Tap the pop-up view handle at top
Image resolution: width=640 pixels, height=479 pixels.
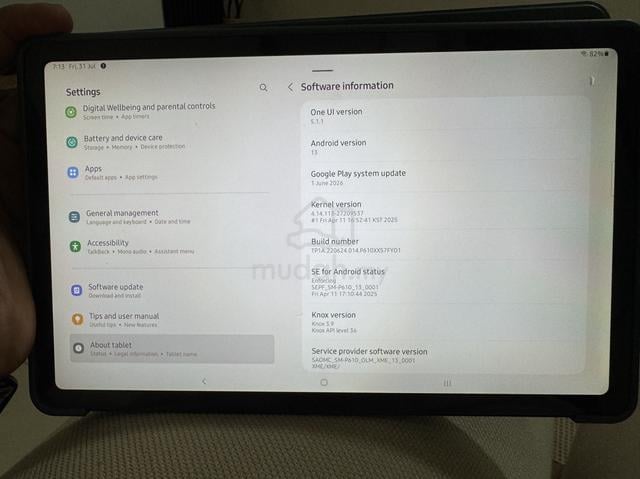[x=322, y=71]
